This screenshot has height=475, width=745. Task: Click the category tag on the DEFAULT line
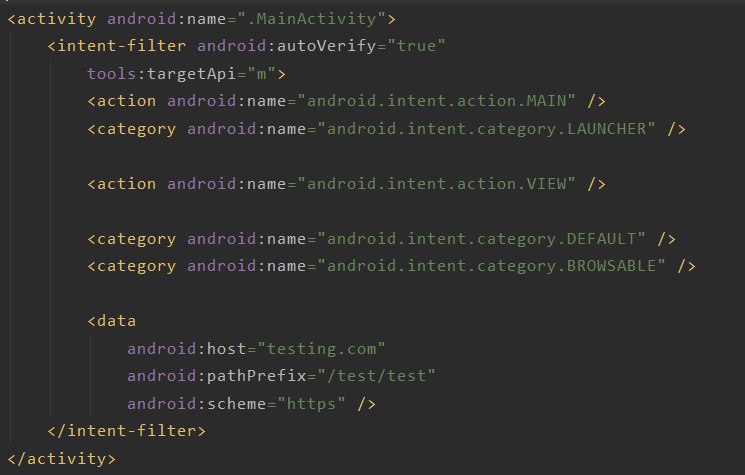tap(132, 238)
